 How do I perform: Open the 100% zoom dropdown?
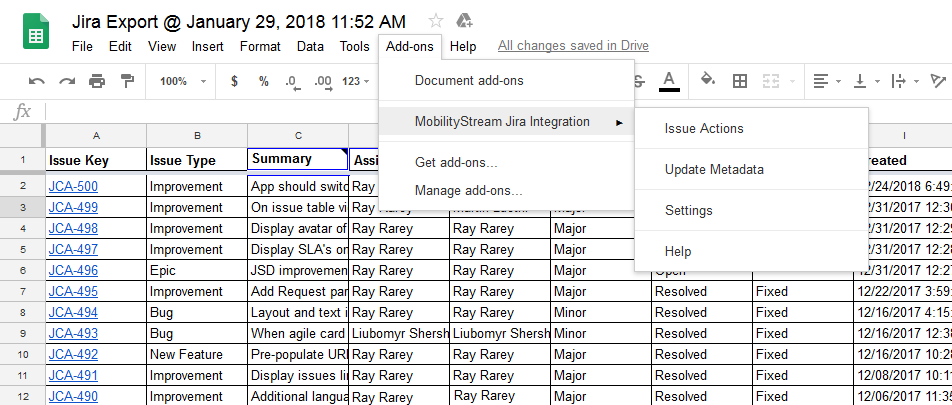point(182,81)
